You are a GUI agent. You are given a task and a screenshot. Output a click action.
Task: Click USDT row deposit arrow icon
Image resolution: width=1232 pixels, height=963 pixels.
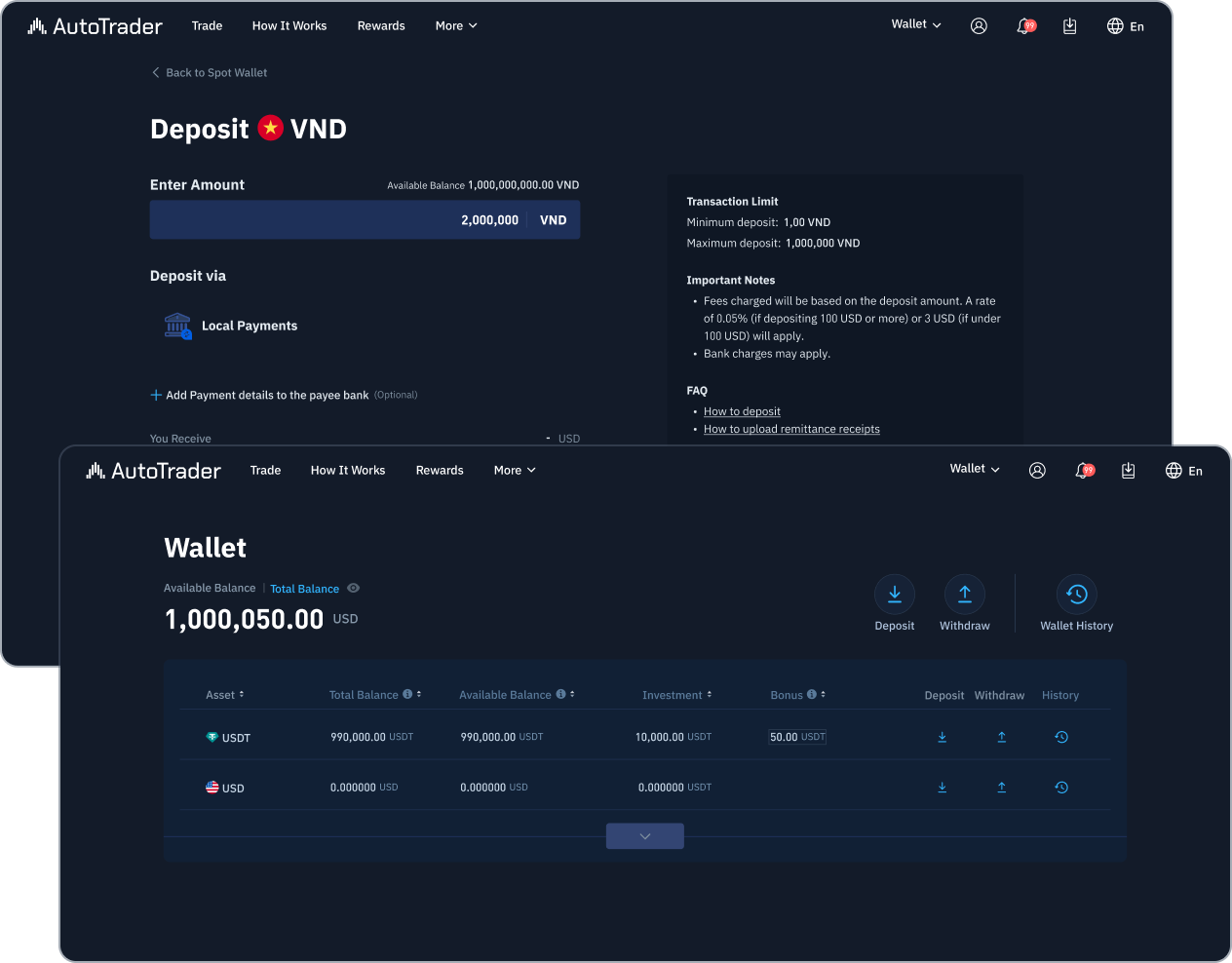[942, 737]
